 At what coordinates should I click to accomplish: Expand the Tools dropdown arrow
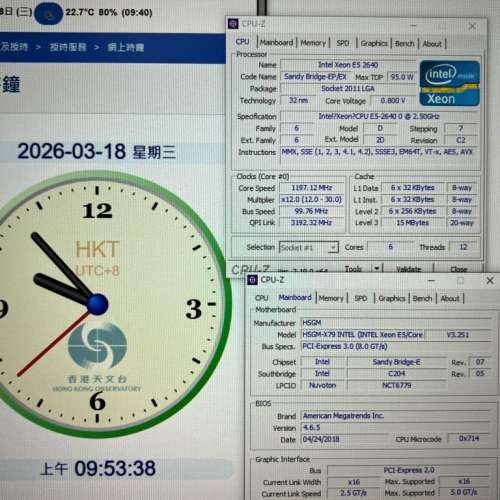[x=377, y=269]
